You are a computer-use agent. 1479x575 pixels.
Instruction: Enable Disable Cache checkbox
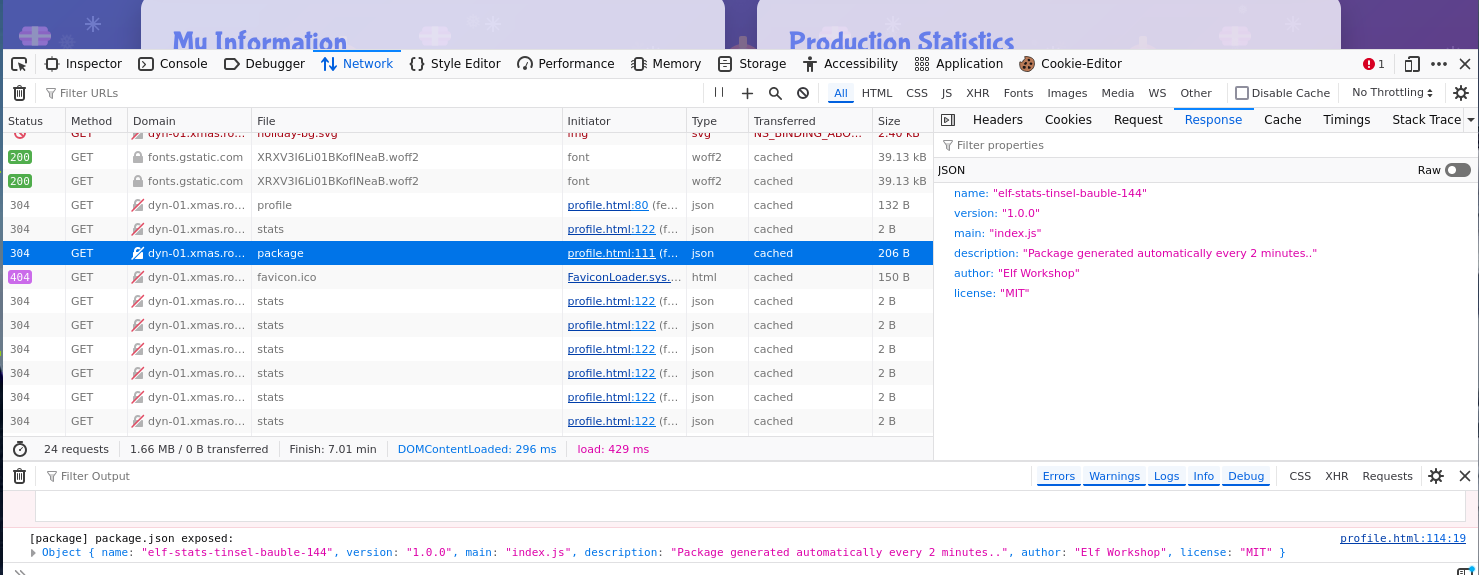(1242, 93)
